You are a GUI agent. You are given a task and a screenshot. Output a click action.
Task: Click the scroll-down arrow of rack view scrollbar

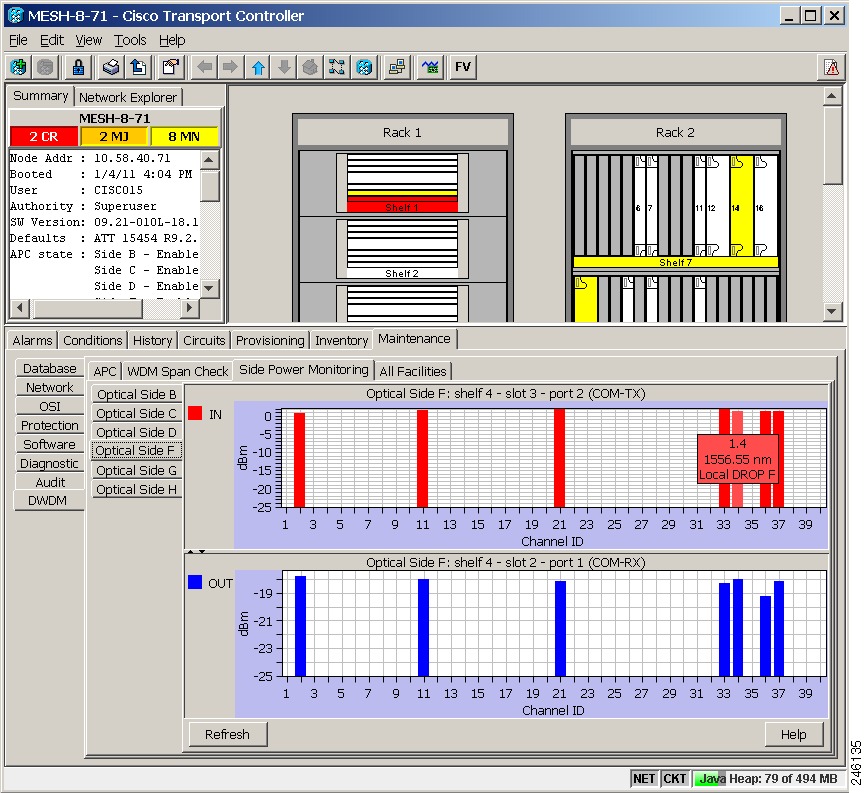(832, 311)
